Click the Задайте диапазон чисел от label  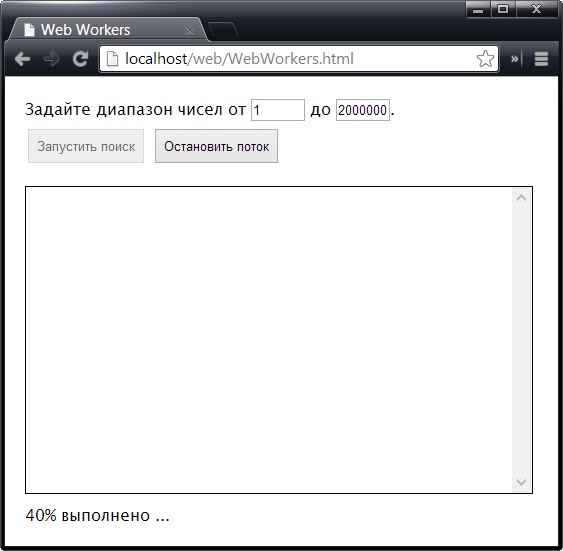(x=135, y=109)
